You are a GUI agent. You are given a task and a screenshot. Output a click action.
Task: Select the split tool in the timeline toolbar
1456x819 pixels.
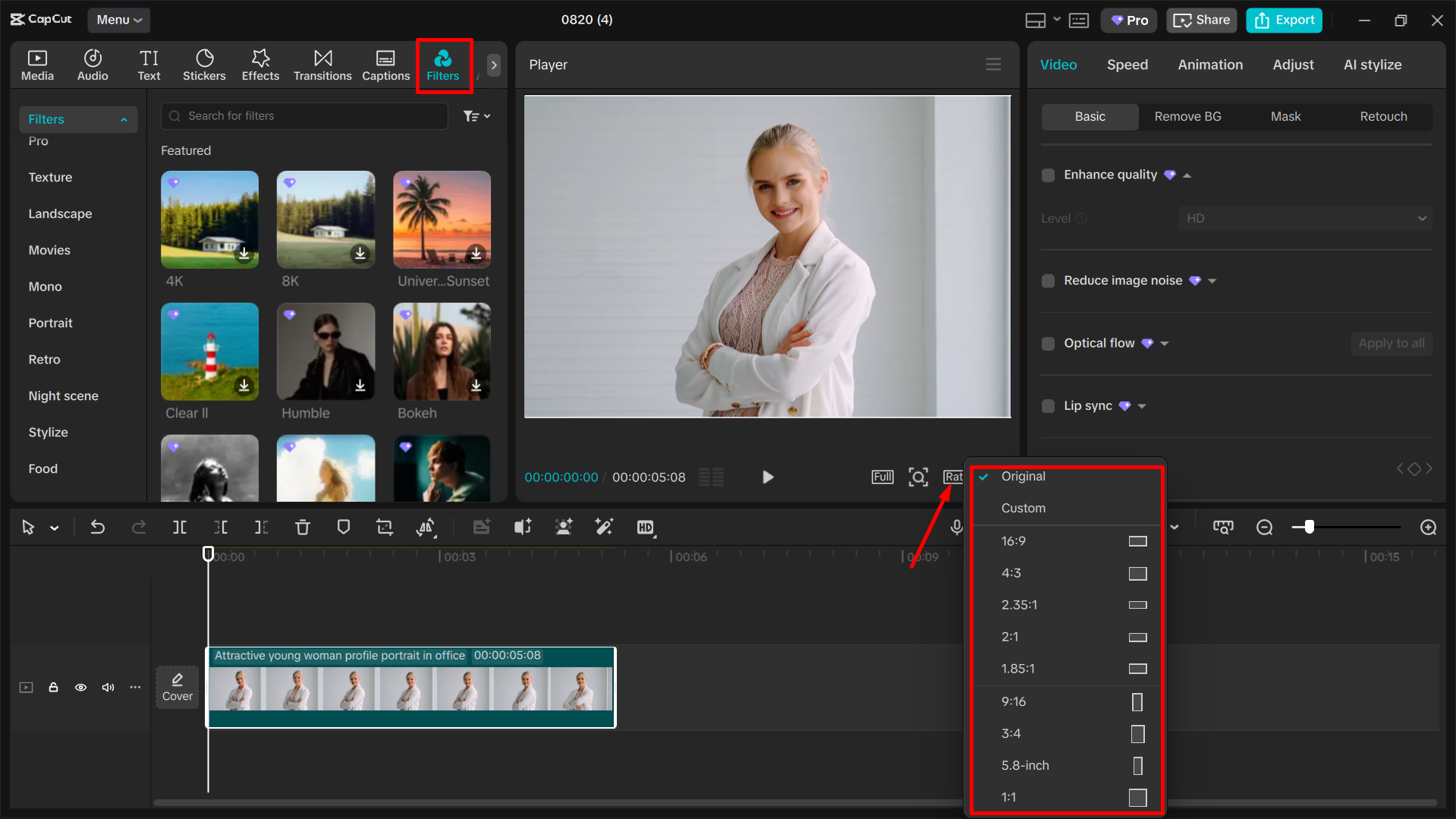pos(179,527)
